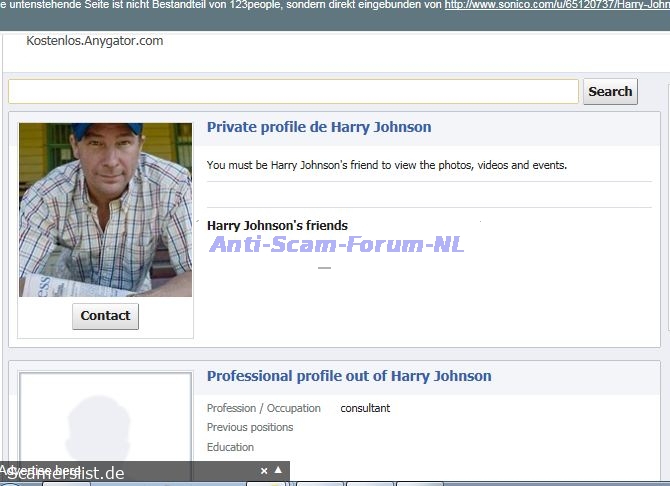Click the Education label
670x486 pixels.
[230, 447]
